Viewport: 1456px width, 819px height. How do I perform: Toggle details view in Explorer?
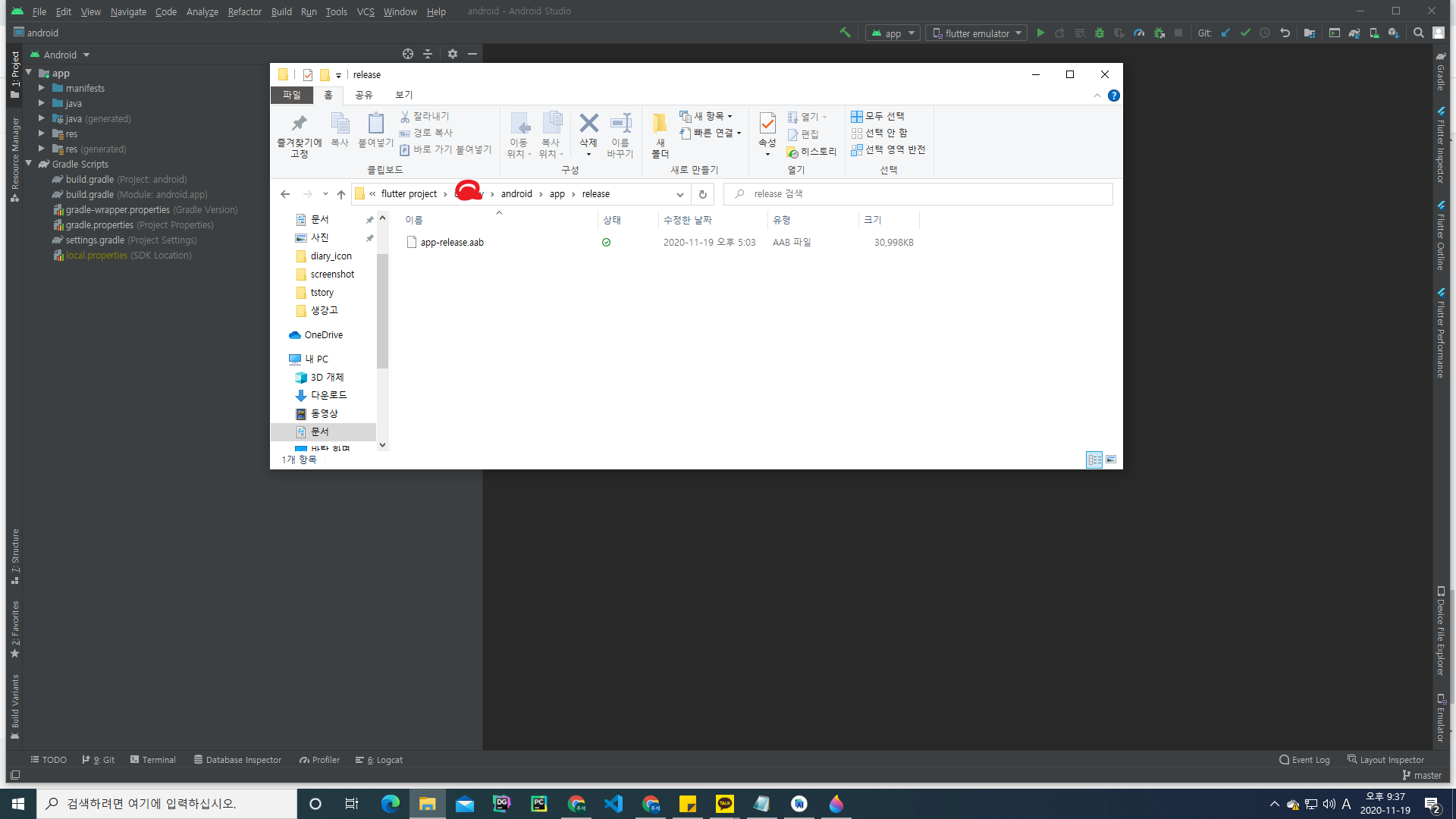click(1094, 460)
